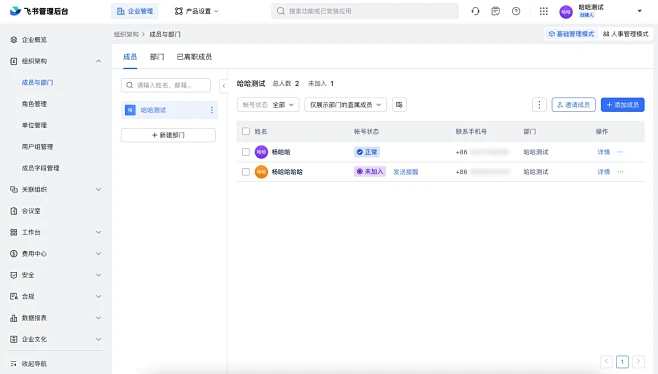Open 用户组管理 in the sidebar
The image size is (658, 374).
click(37, 146)
